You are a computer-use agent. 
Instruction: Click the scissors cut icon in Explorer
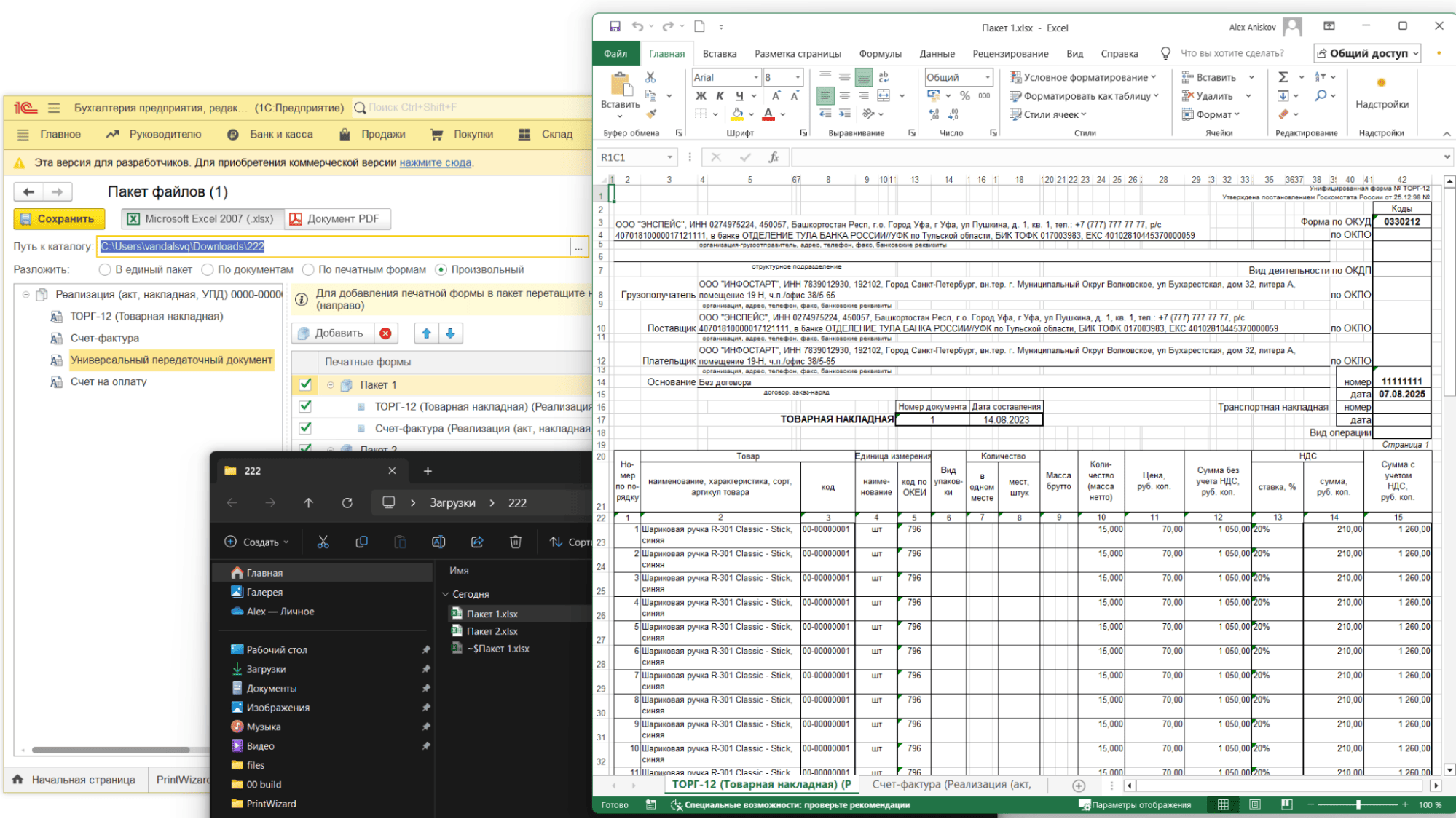tap(323, 542)
